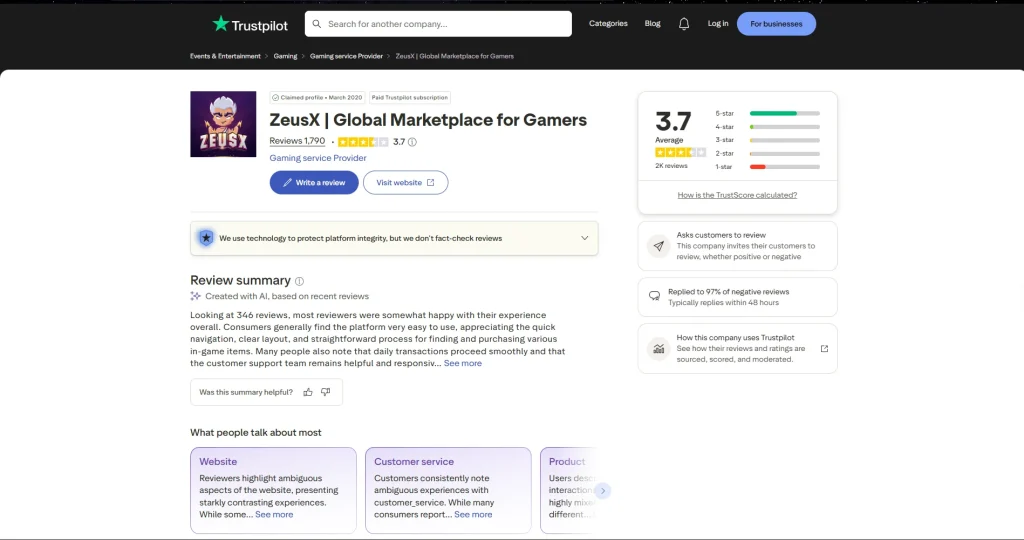Go to Events & Entertainment breadcrumb
Screen dimensions: 1024x540
click(225, 56)
